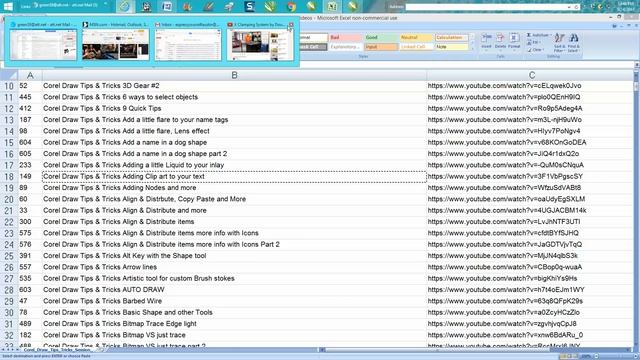
Task: Apply the Neutral cell style
Action: click(x=416, y=38)
